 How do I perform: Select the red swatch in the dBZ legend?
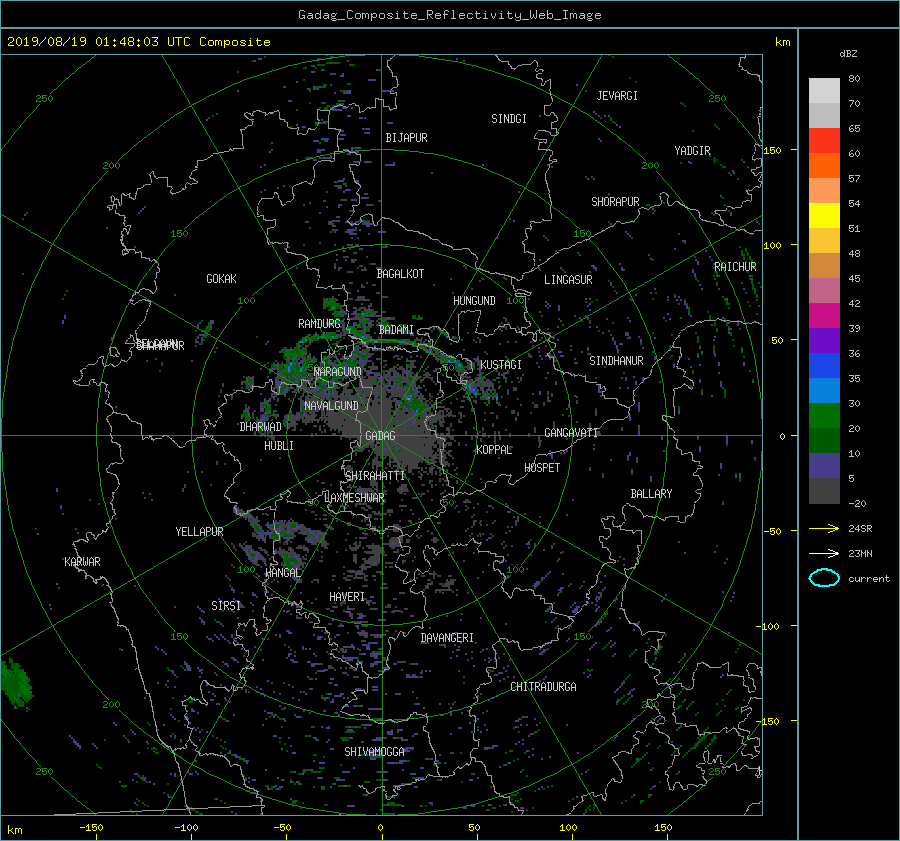pos(824,140)
